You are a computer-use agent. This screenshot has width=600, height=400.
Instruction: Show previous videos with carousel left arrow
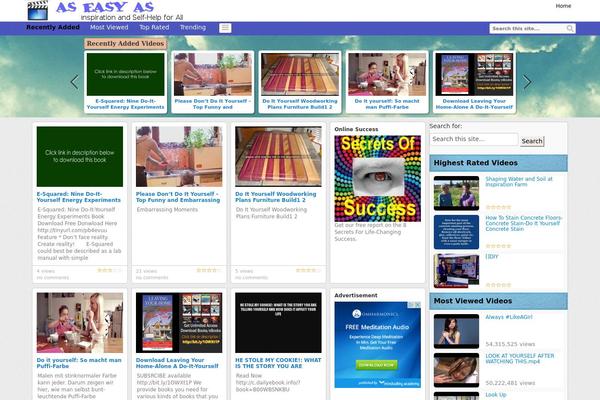point(75,82)
